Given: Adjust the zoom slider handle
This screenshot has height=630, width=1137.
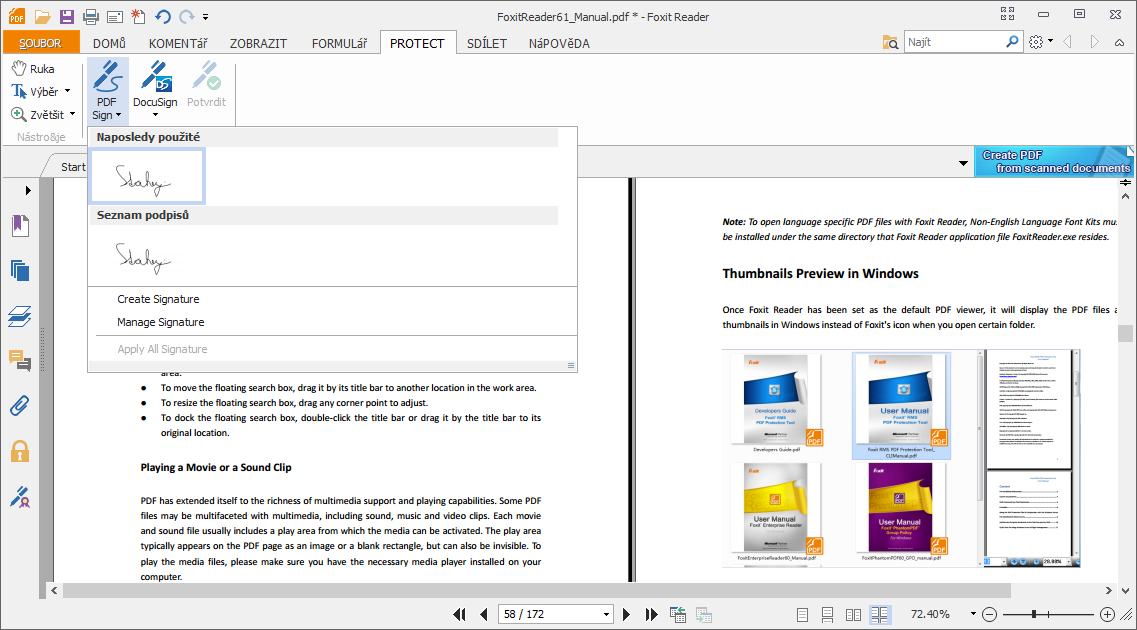Looking at the screenshot, I should 1033,615.
